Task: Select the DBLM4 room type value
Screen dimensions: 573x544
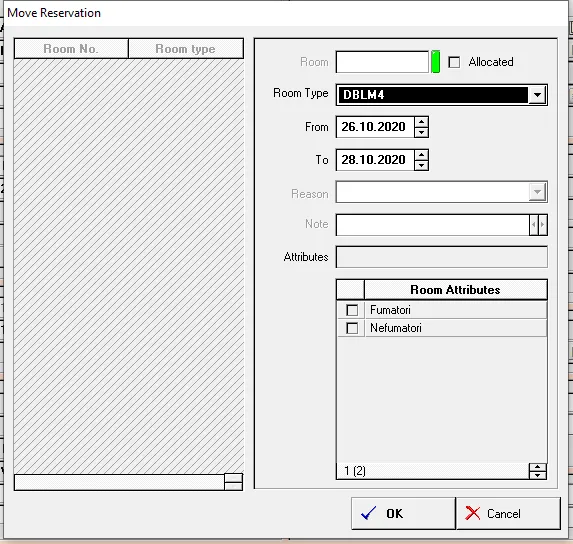Action: [432, 95]
